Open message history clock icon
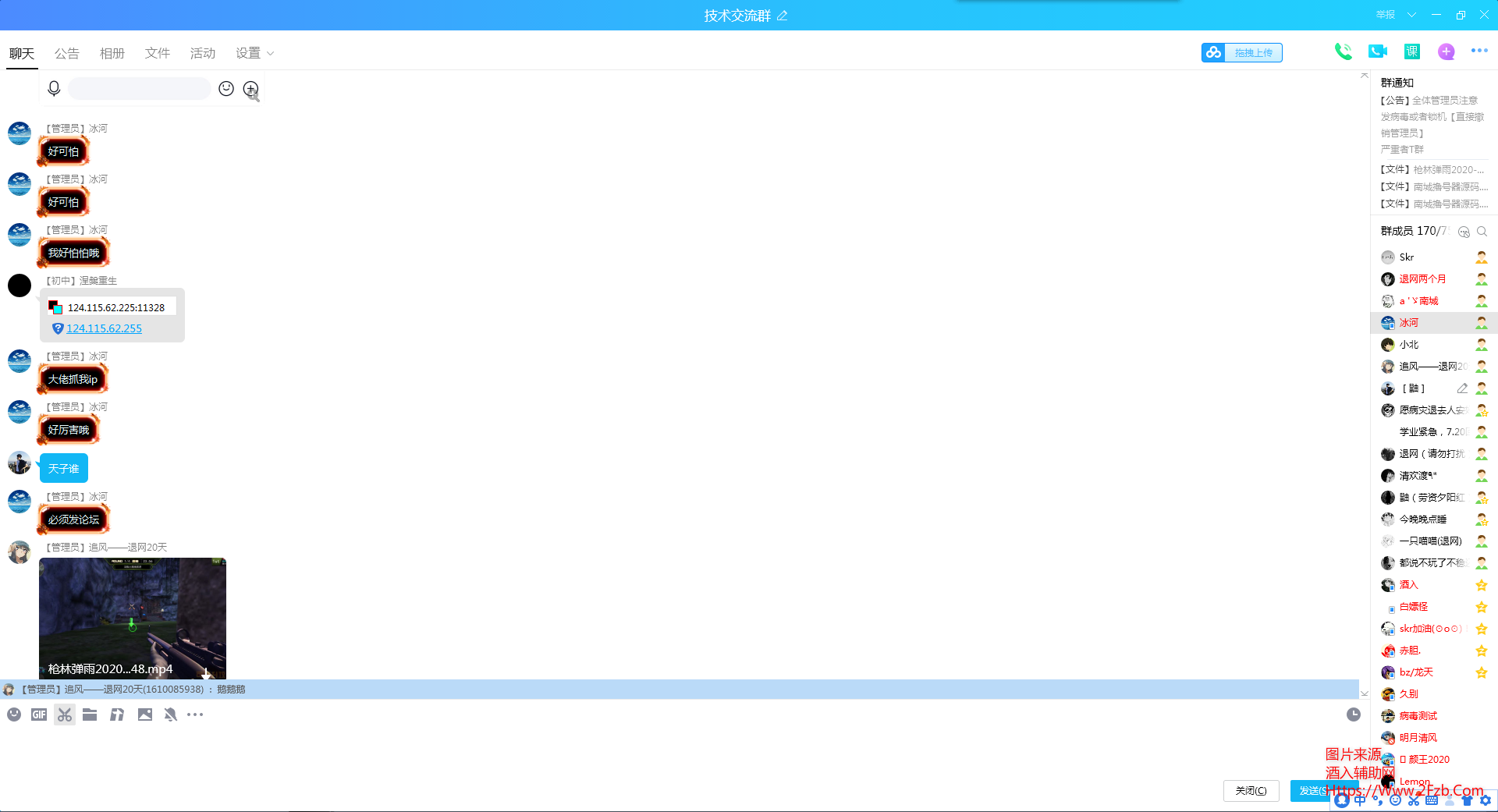Viewport: 1498px width, 812px height. coord(1354,714)
